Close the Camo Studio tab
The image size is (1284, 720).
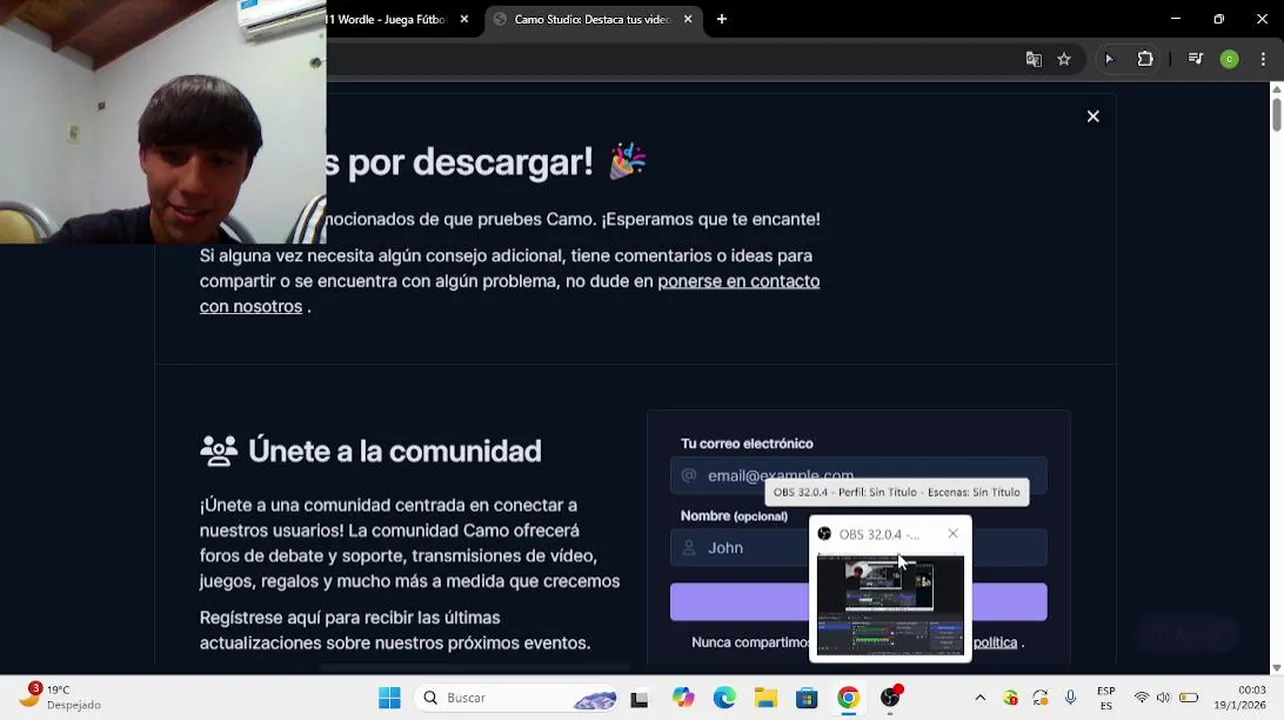click(688, 19)
